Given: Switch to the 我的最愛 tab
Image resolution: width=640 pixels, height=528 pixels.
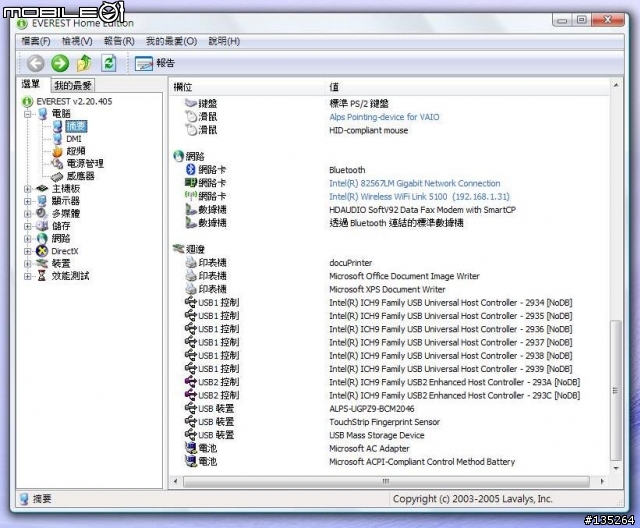Looking at the screenshot, I should pos(73,85).
